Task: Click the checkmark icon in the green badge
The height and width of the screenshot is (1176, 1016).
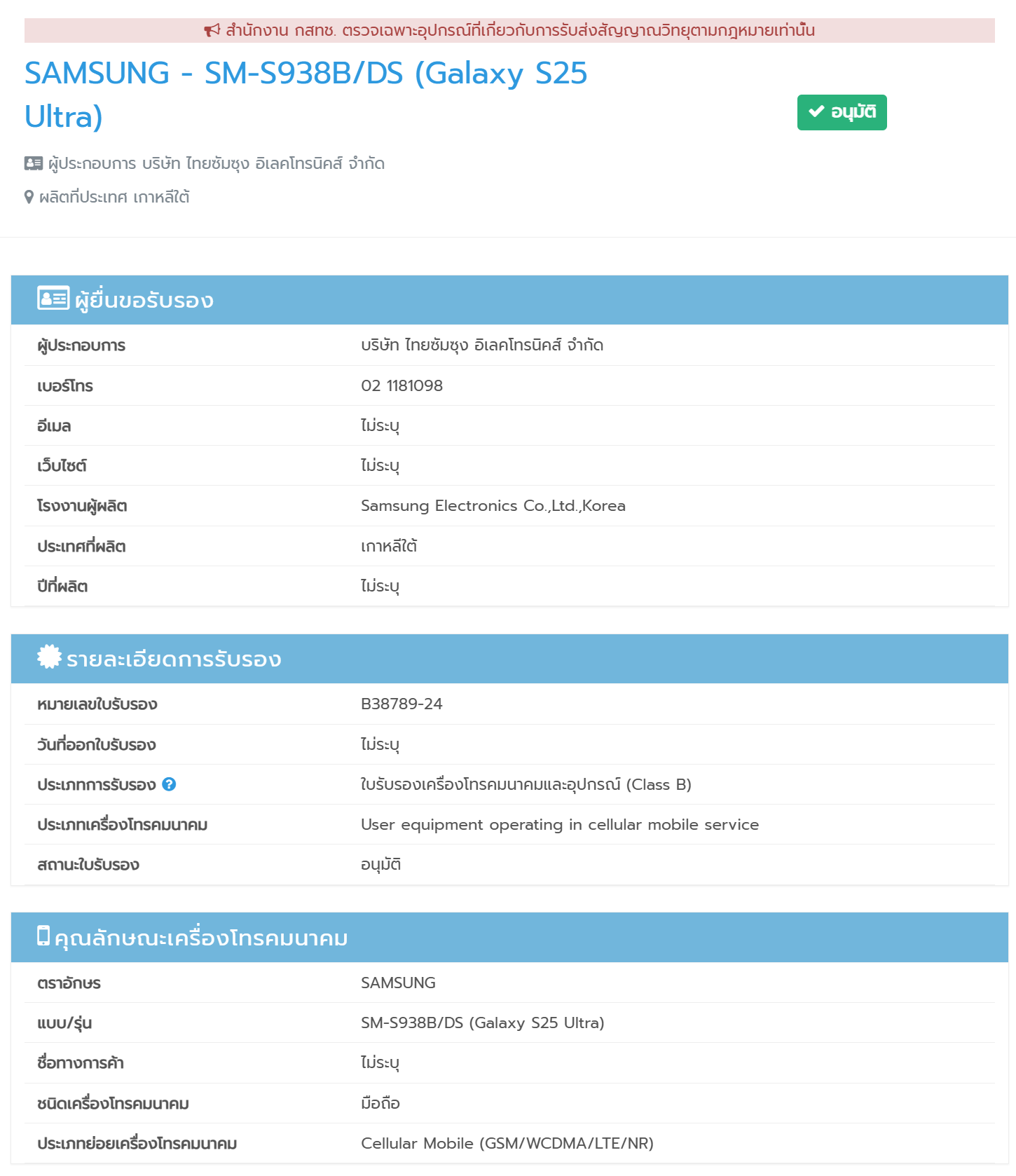Action: [816, 111]
